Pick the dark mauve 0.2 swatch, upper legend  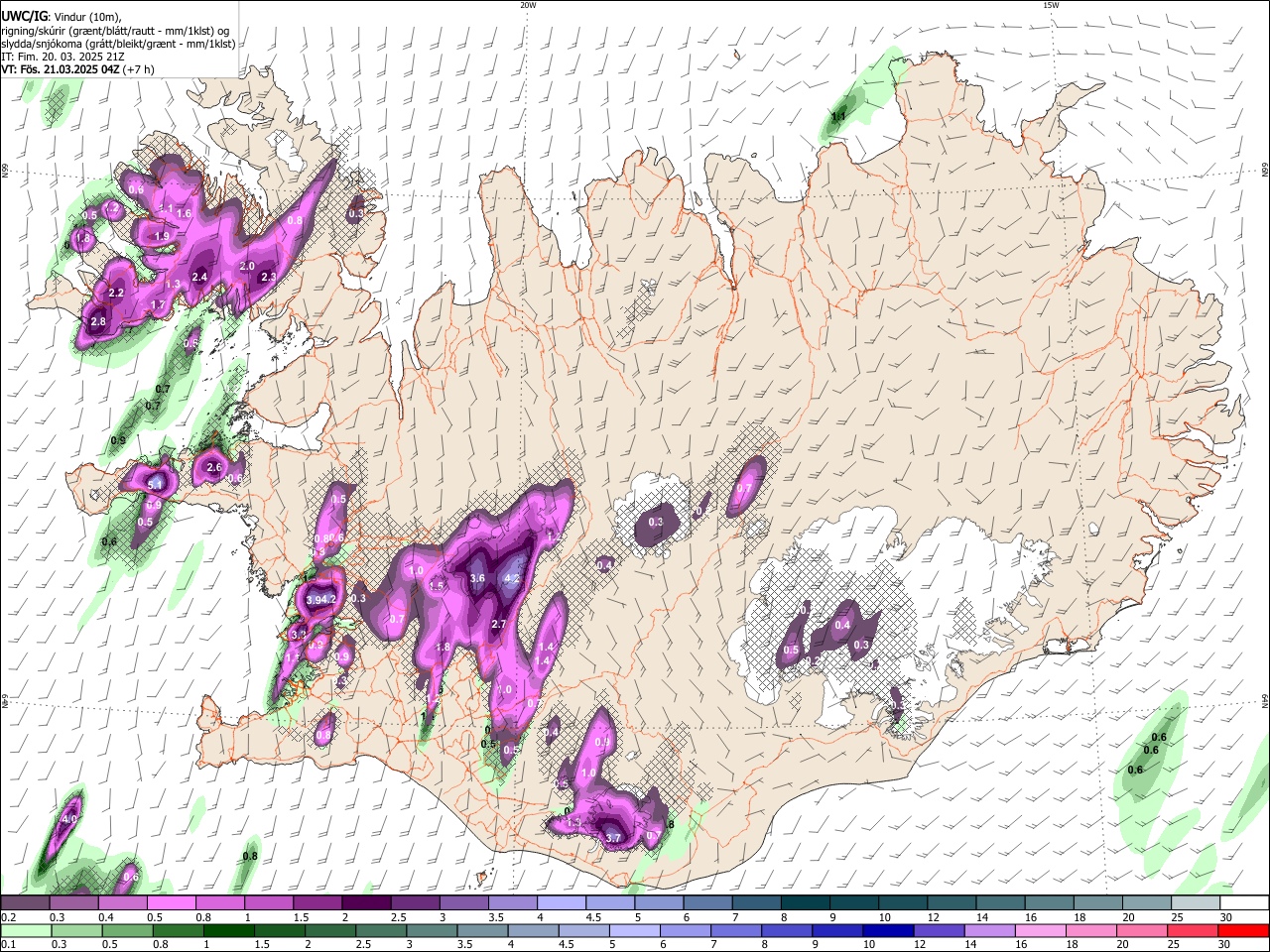click(25, 902)
